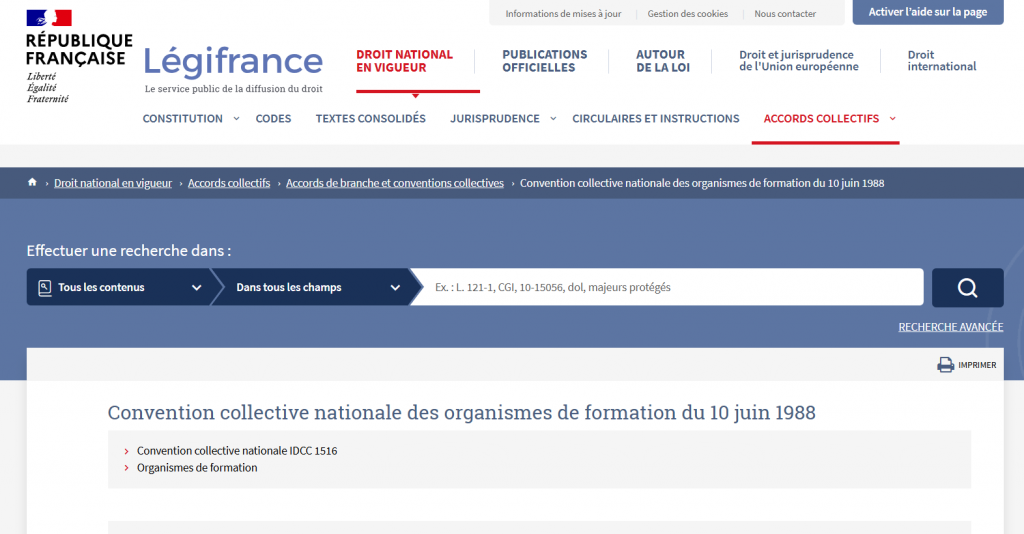The height and width of the screenshot is (534, 1024).
Task: Expand the Constitution menu chevron
Action: pyautogui.click(x=237, y=118)
